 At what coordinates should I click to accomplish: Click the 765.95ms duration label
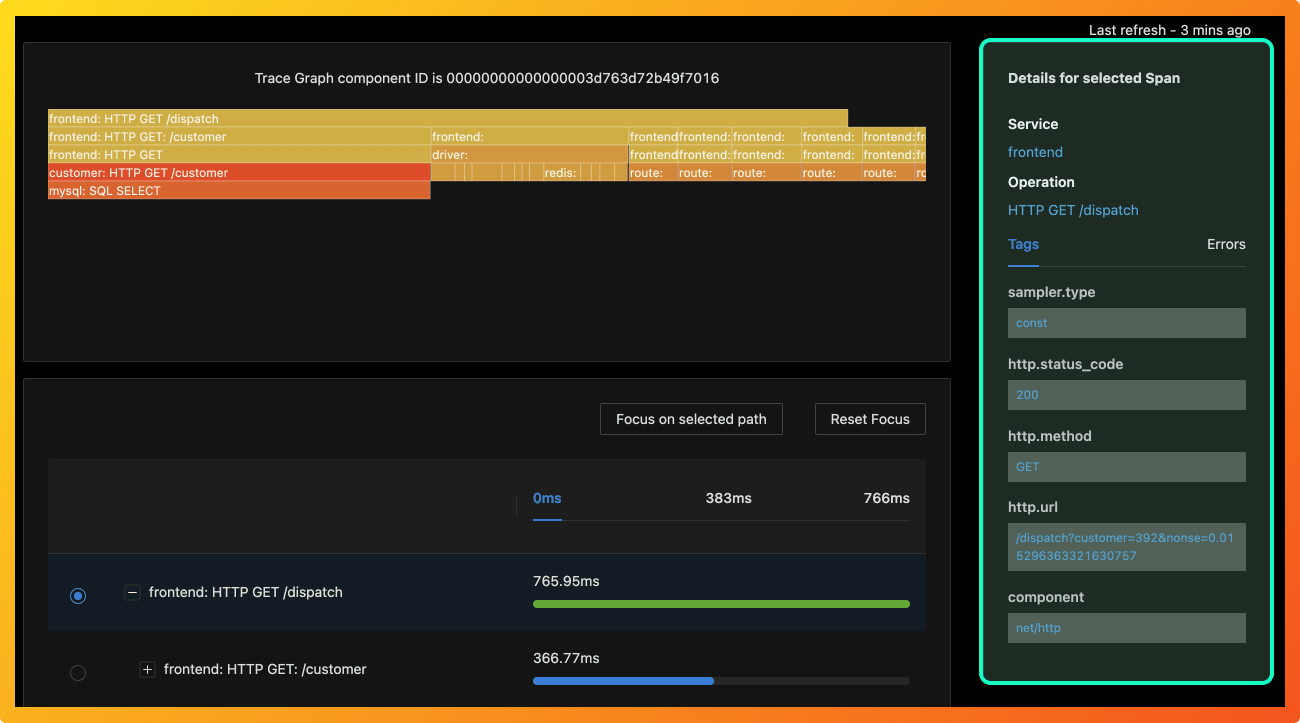click(x=566, y=581)
